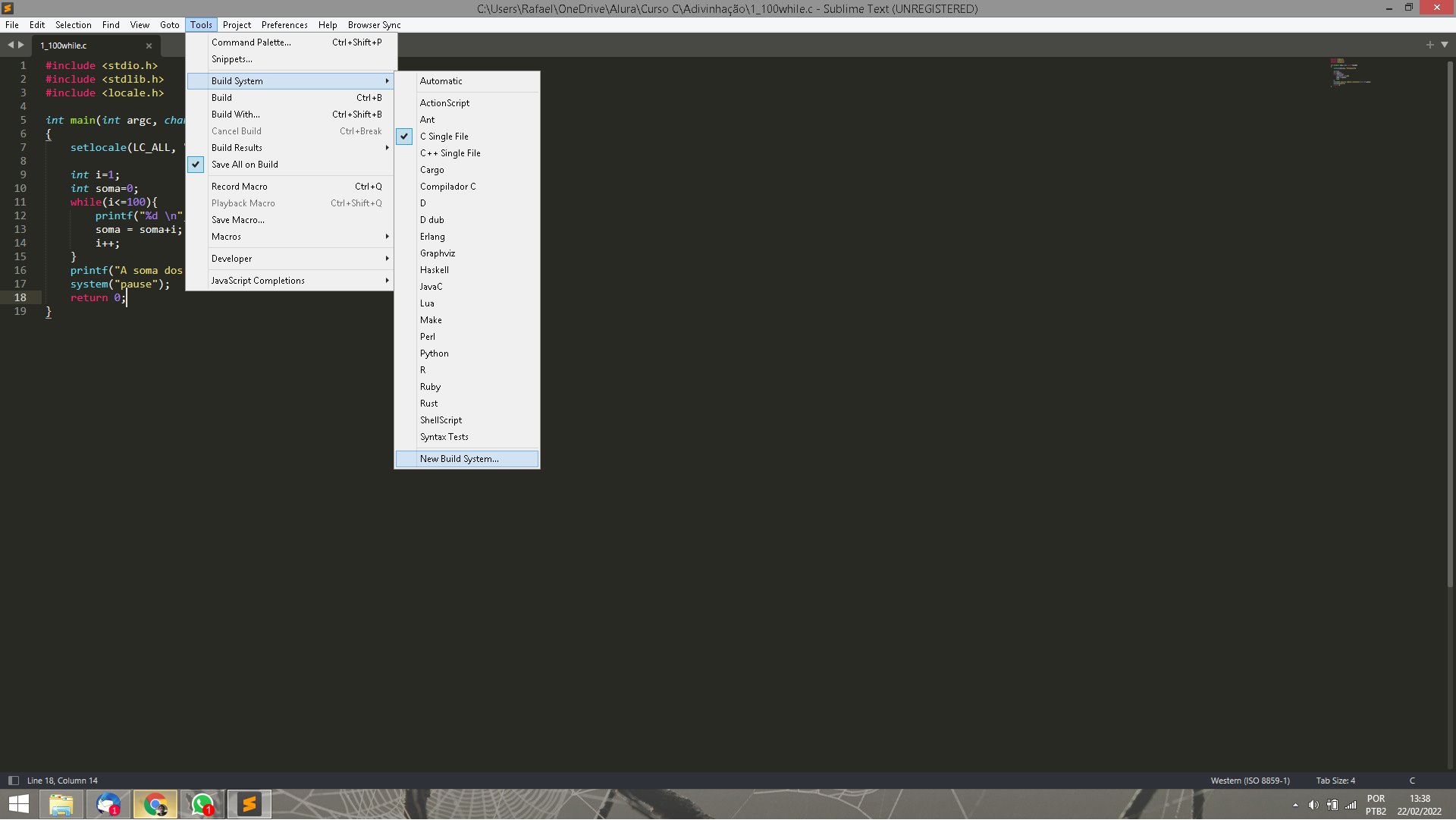Click Command Palette menu entry
This screenshot has height=820, width=1456.
291,42
